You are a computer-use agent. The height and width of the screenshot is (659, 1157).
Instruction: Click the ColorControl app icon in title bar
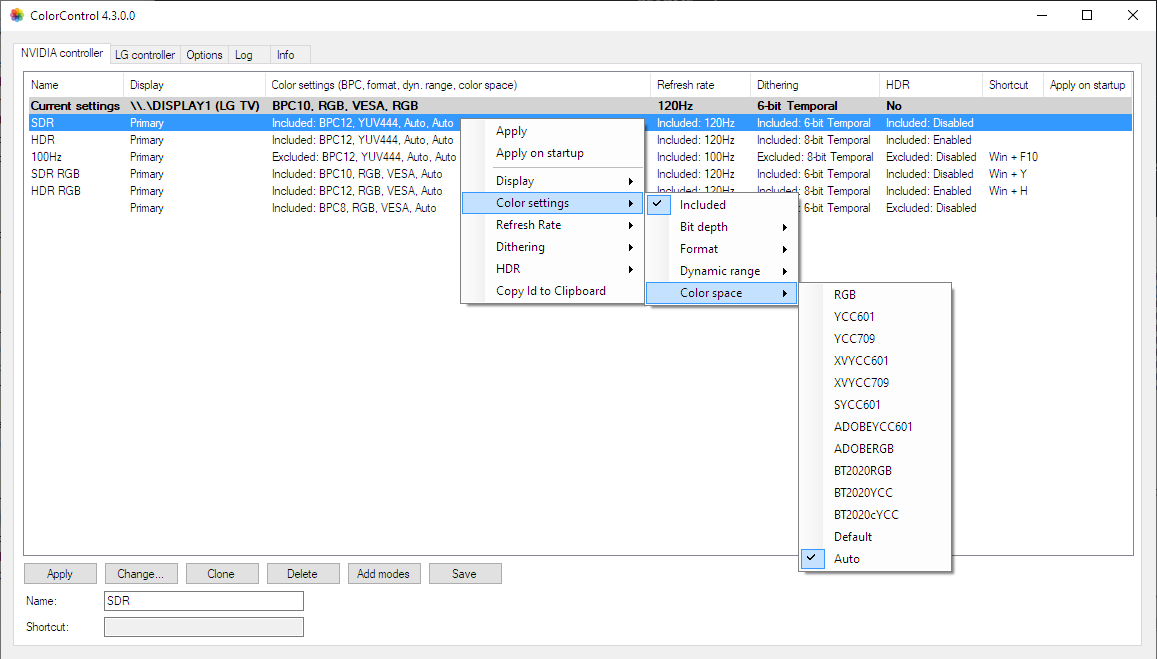16,15
